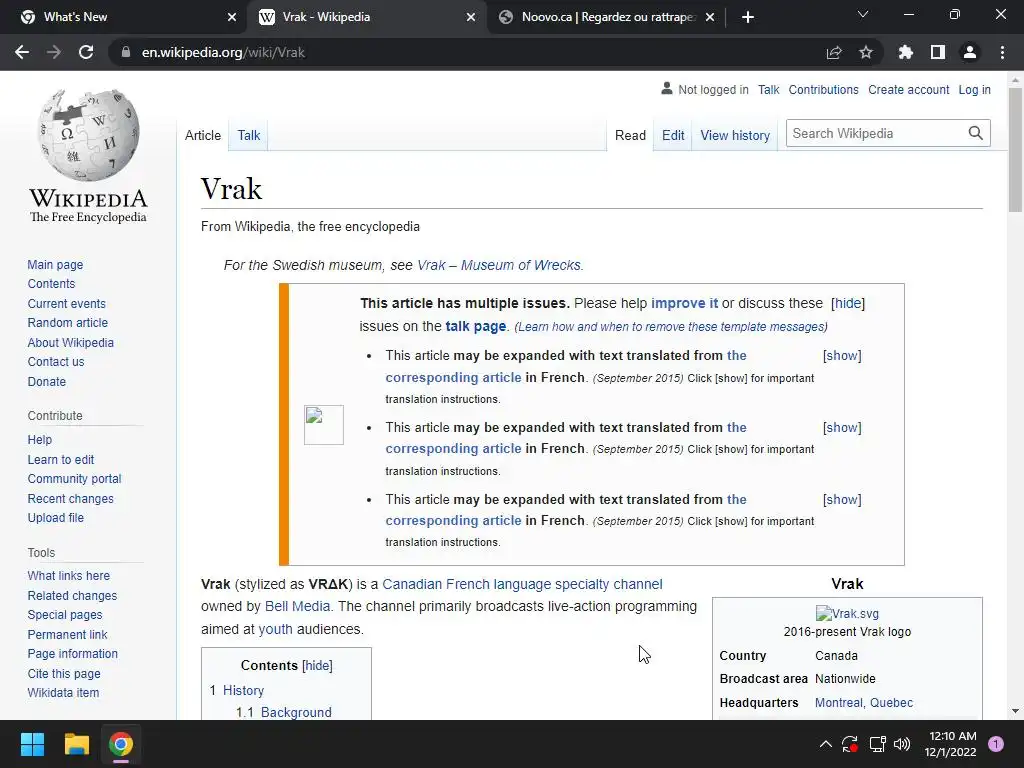The height and width of the screenshot is (768, 1024).
Task: Open File Explorer from the taskbar
Action: click(x=76, y=744)
